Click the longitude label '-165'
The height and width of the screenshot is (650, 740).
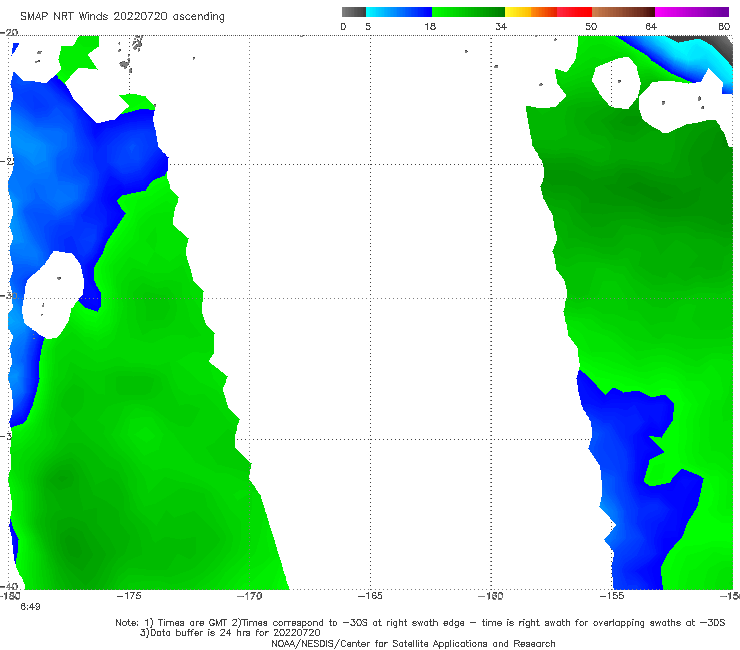point(370,596)
